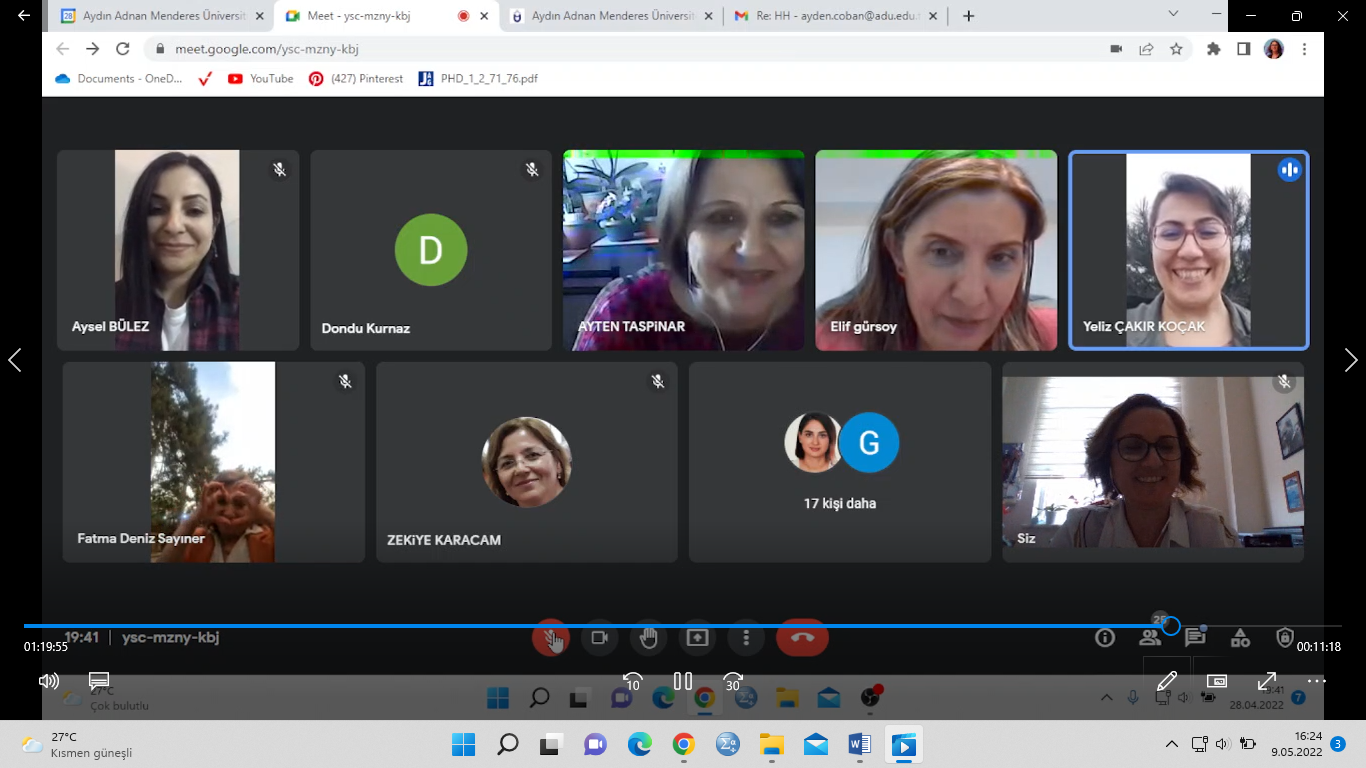Open Google Chrome from the taskbar
1366x768 pixels.
(683, 744)
